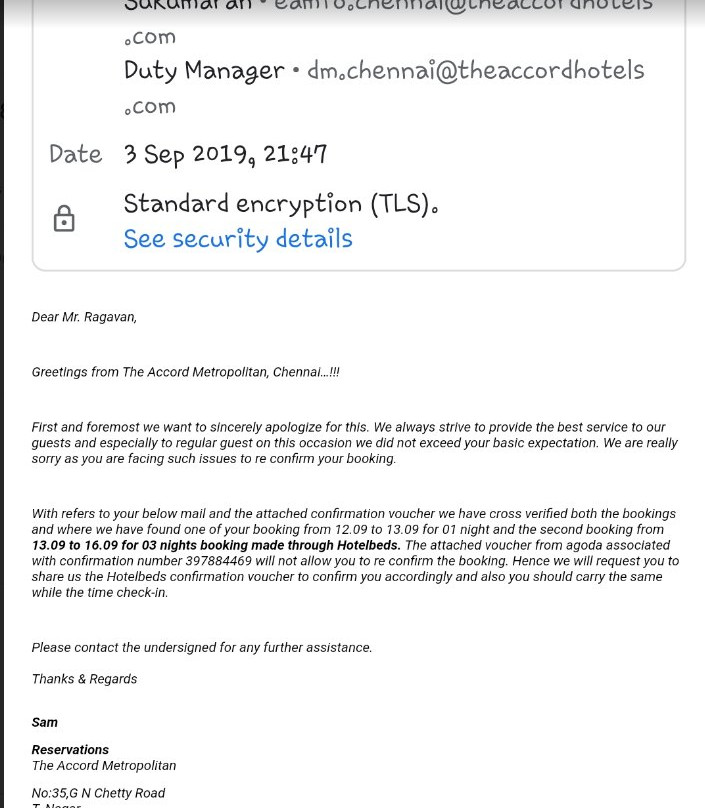
Task: Select the Duty Manager recipient name
Action: click(x=204, y=71)
